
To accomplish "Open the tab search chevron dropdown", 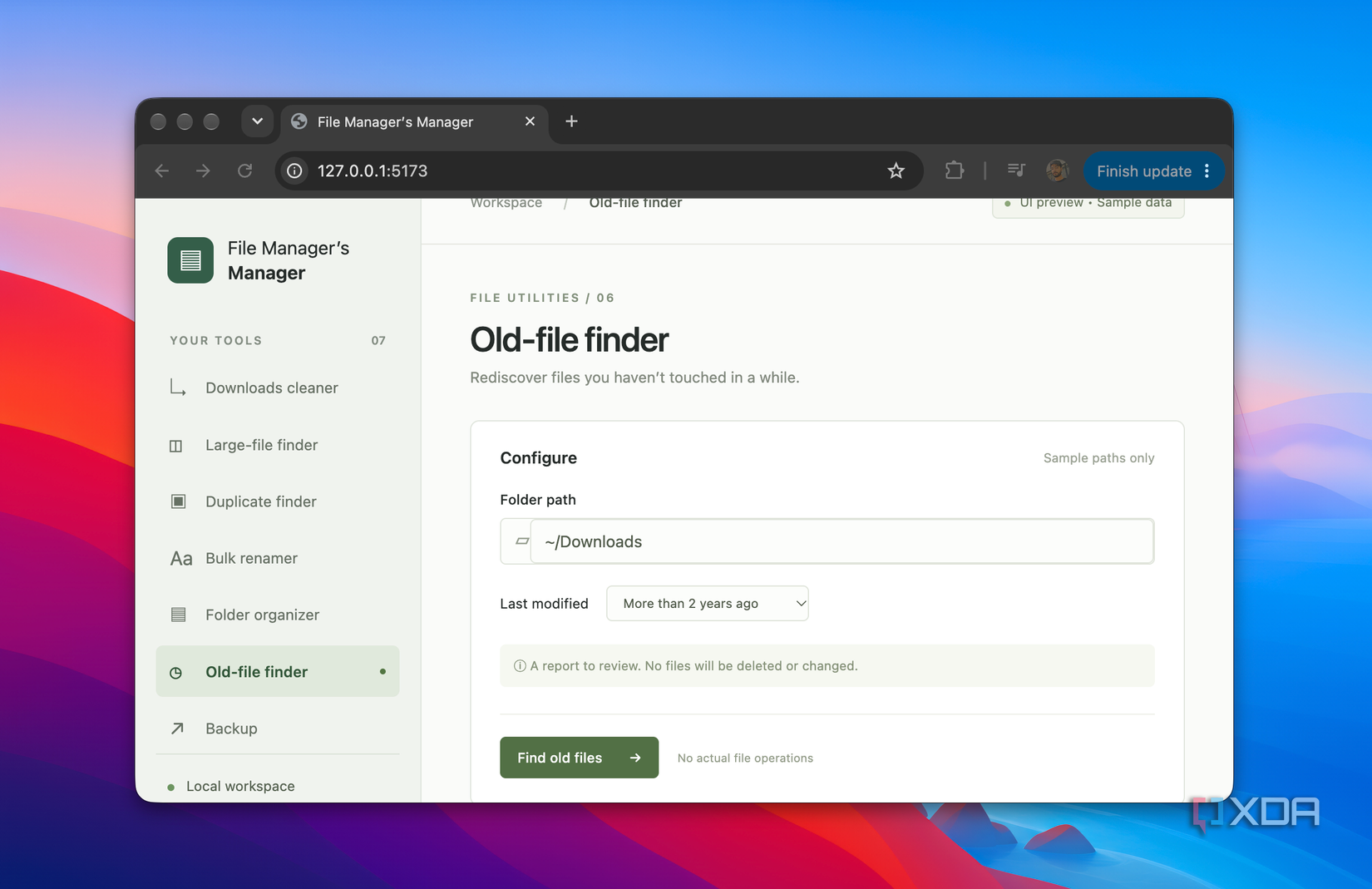I will (x=258, y=121).
